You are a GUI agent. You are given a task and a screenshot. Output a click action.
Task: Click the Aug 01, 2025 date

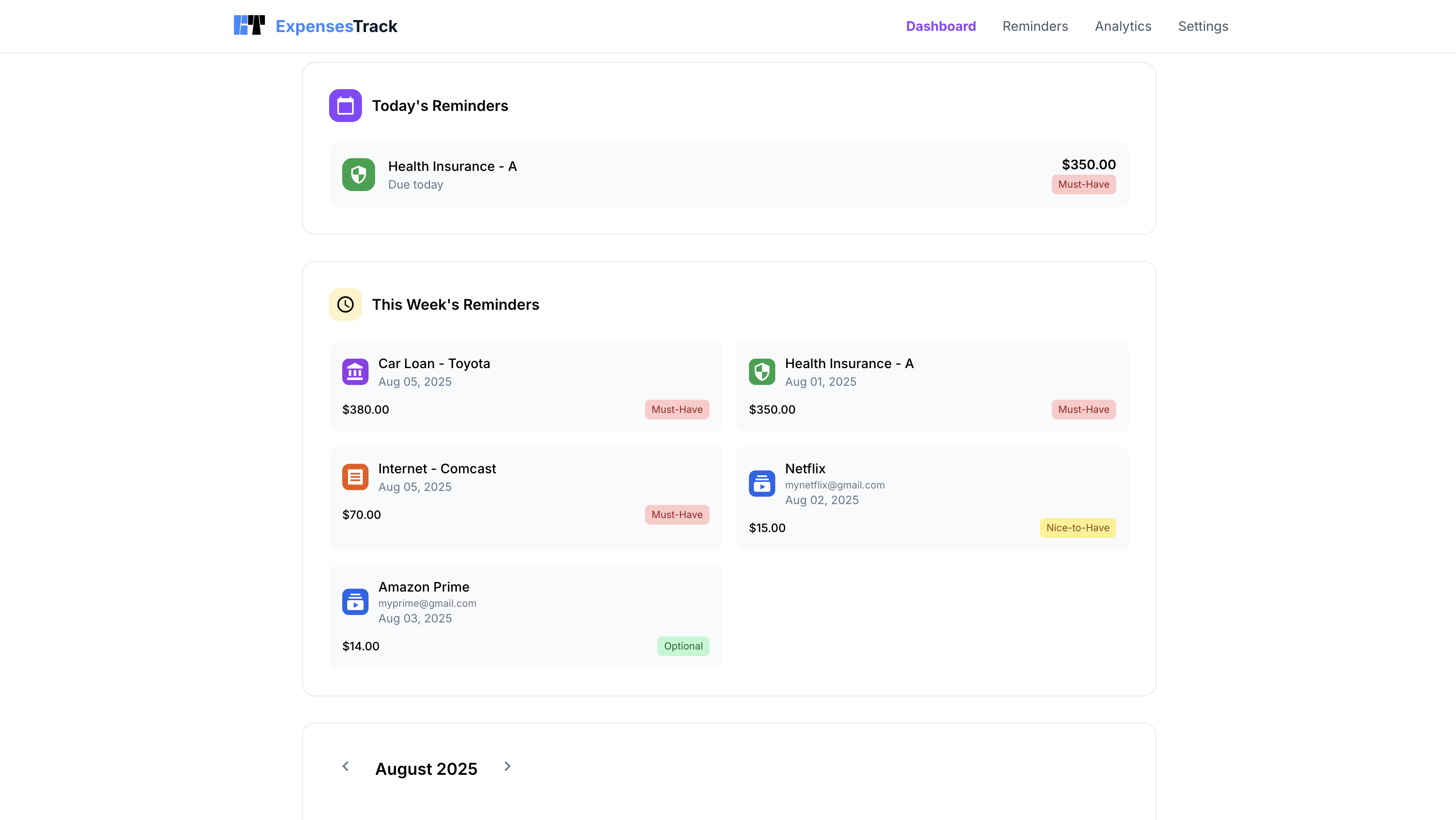[x=820, y=382]
